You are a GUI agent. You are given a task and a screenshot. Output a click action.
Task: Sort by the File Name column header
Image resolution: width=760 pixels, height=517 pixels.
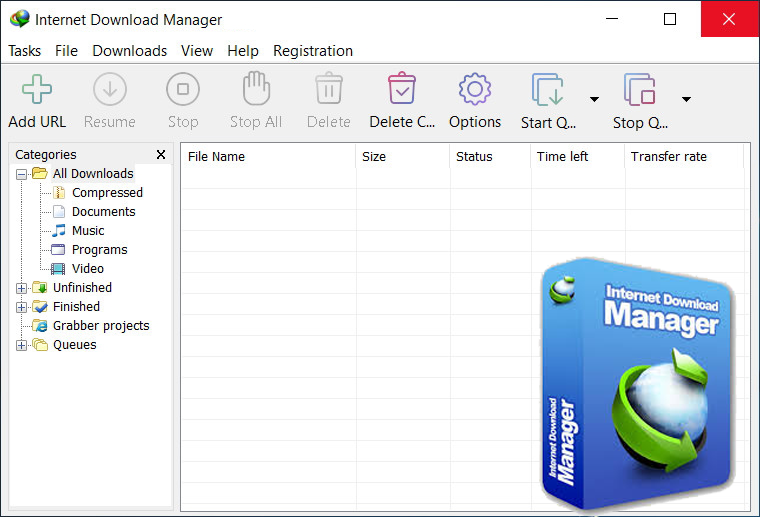(269, 157)
